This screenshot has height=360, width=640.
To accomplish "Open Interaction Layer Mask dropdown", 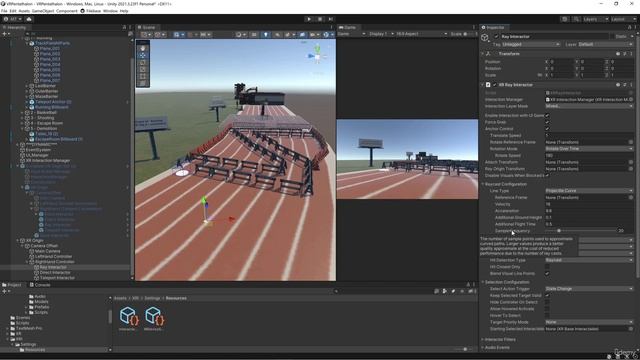I will (589, 106).
